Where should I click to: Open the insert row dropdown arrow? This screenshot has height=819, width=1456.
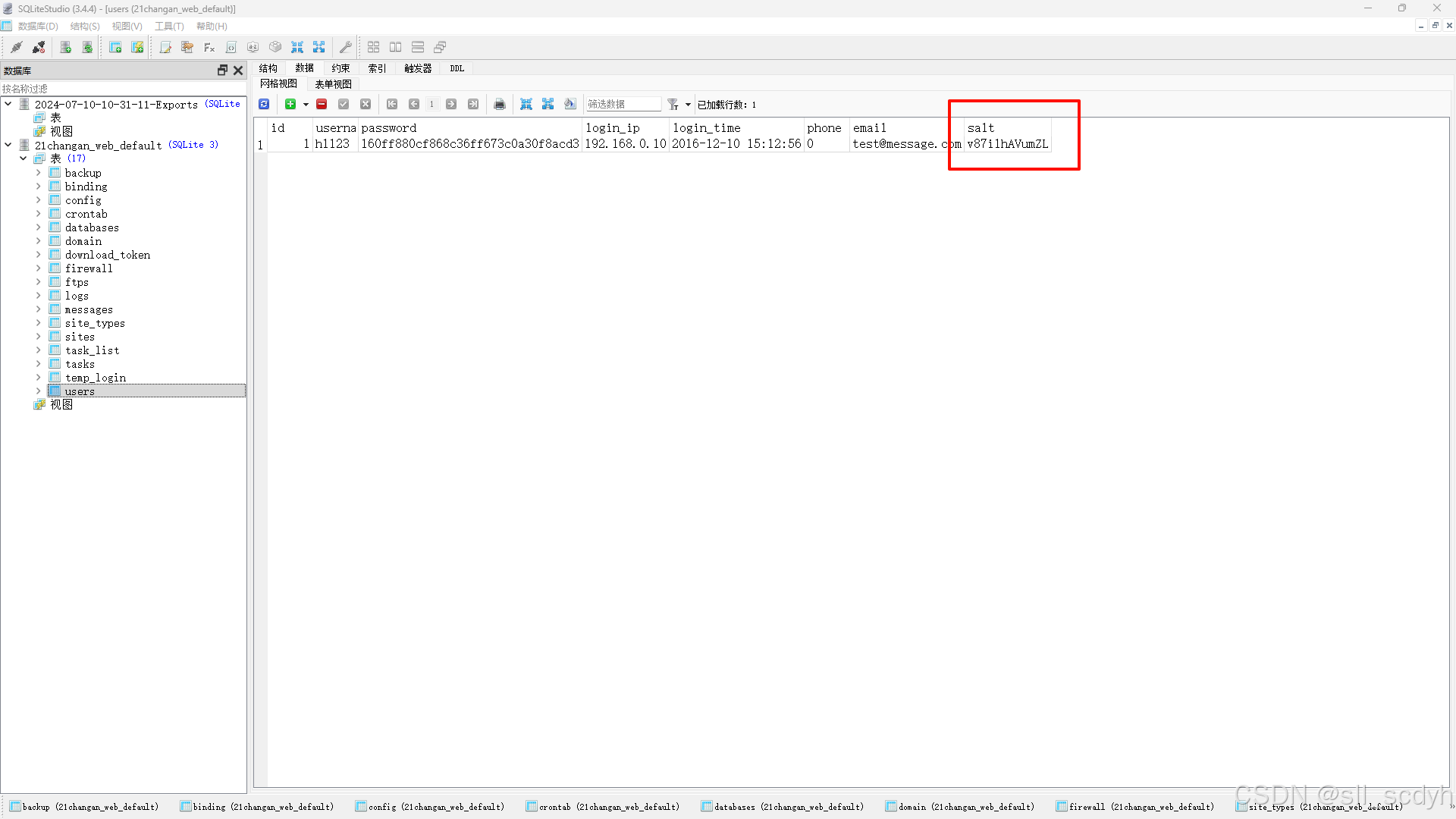[x=306, y=105]
